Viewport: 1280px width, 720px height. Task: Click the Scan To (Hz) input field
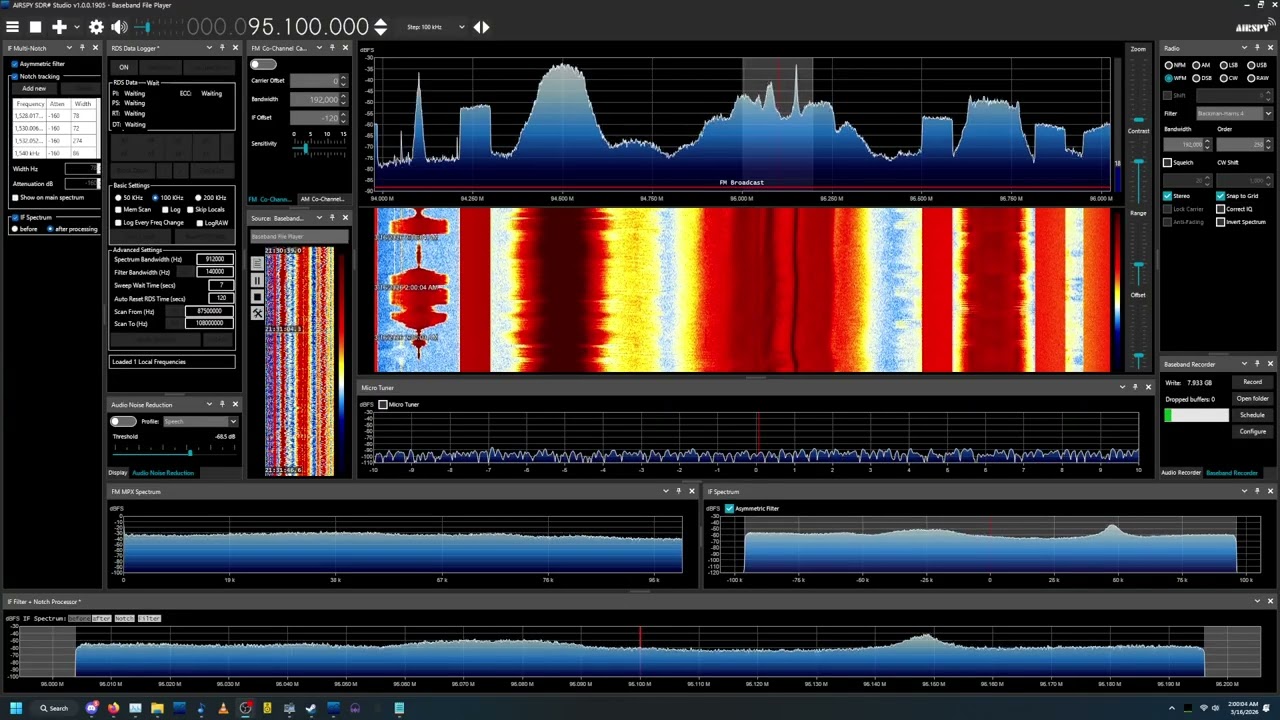coord(209,323)
